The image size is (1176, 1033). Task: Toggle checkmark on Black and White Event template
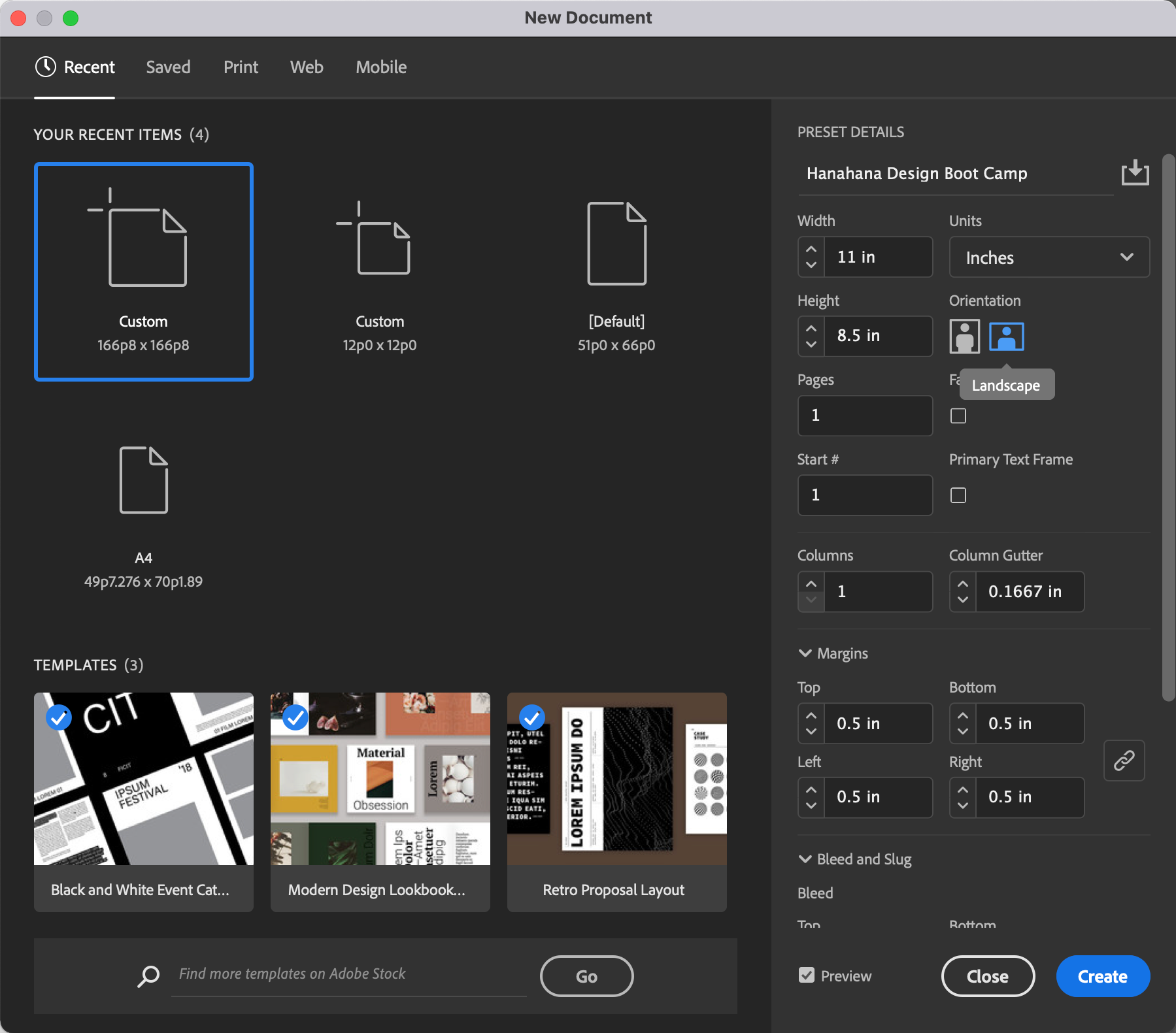pyautogui.click(x=59, y=717)
